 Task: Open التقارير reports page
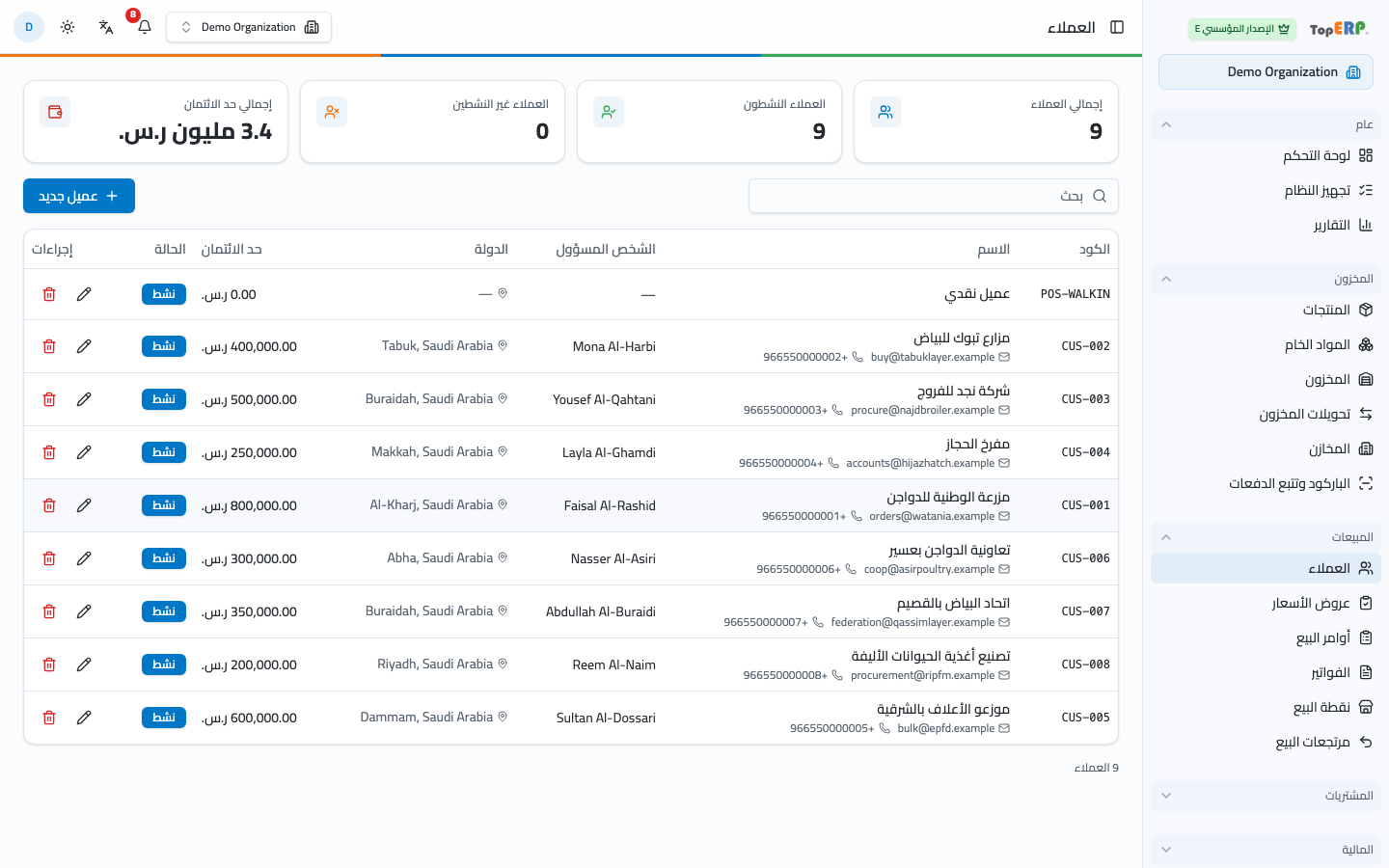pos(1266,225)
